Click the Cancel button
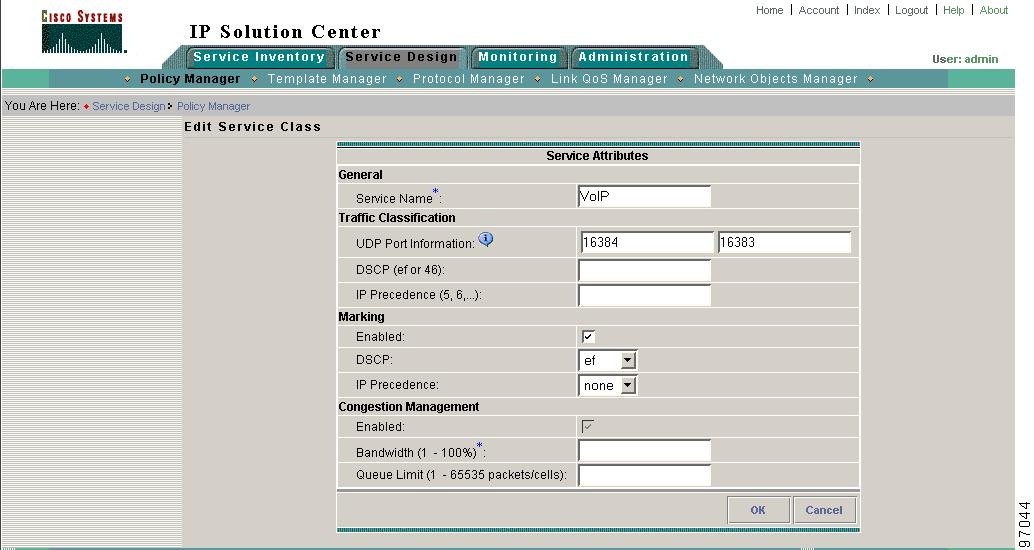 pos(824,510)
